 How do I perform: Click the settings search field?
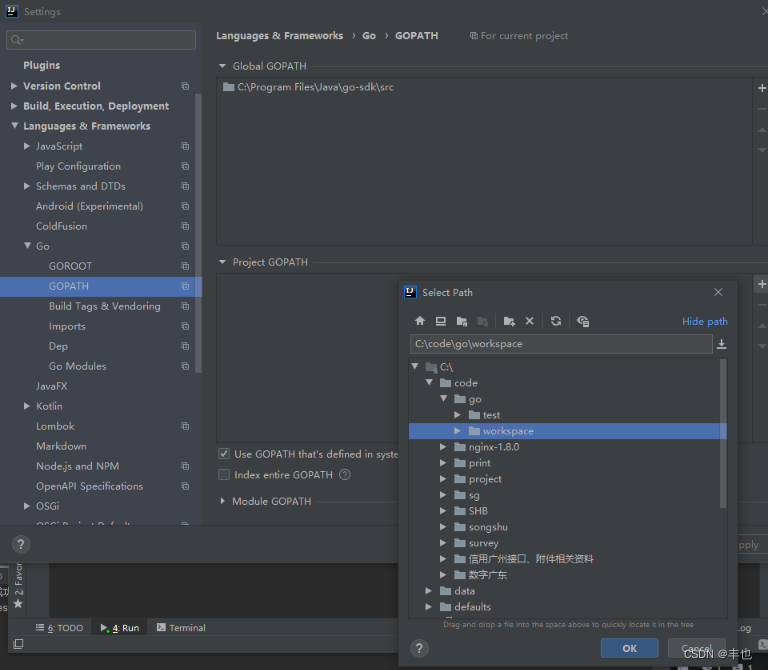click(x=101, y=40)
